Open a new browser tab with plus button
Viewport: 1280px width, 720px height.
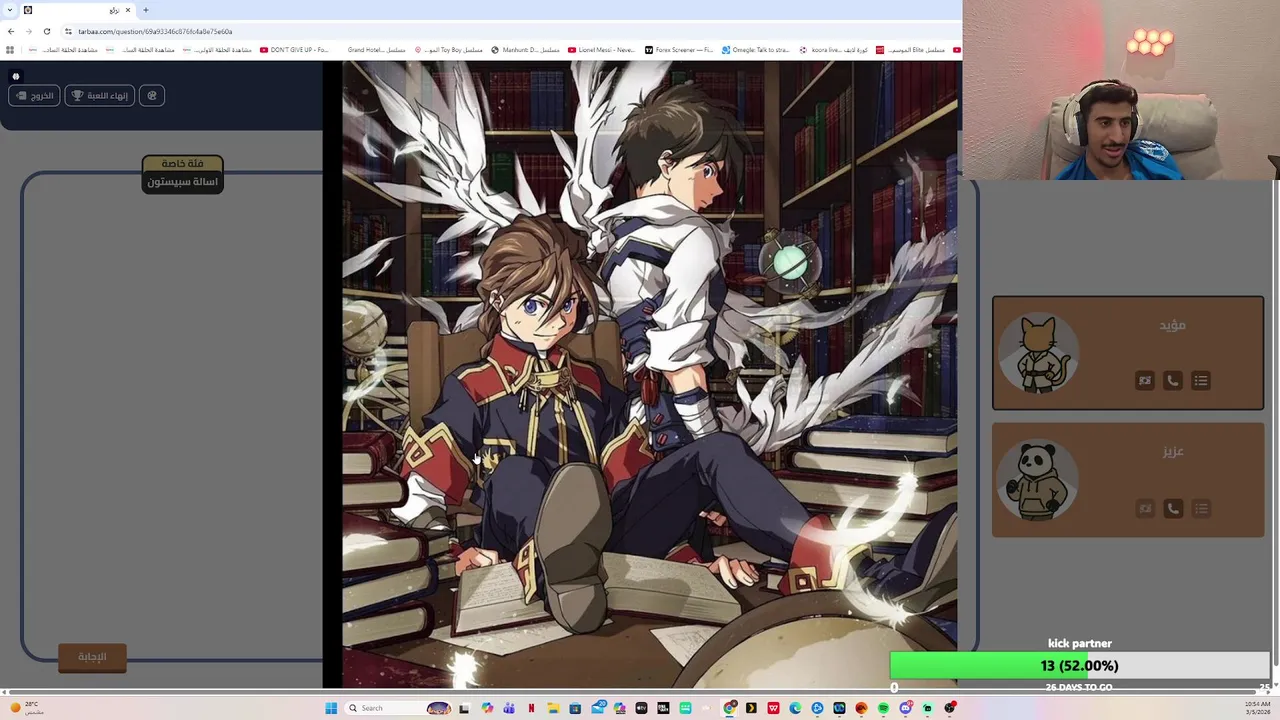145,10
